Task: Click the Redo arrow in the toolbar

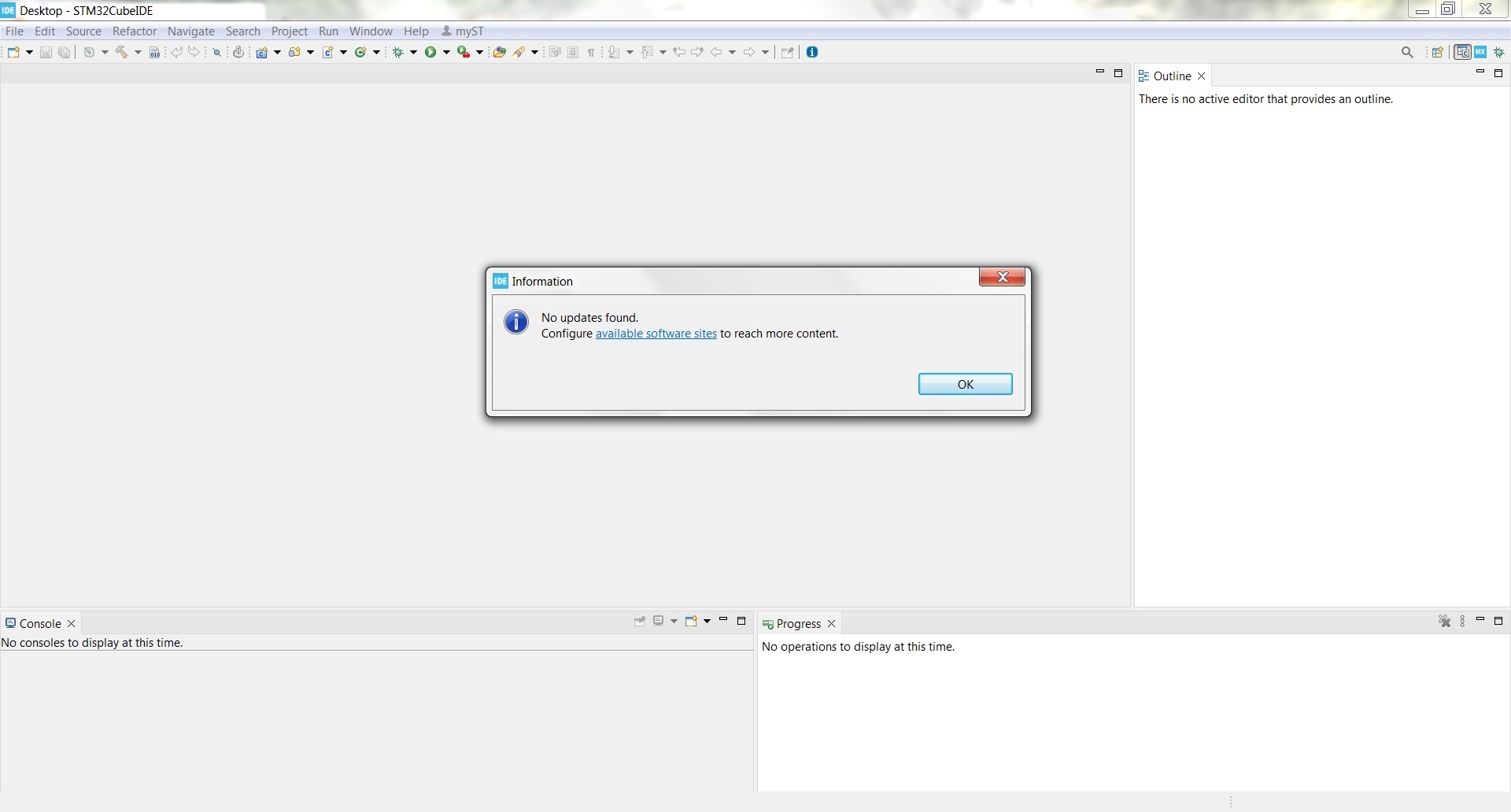Action: point(194,52)
